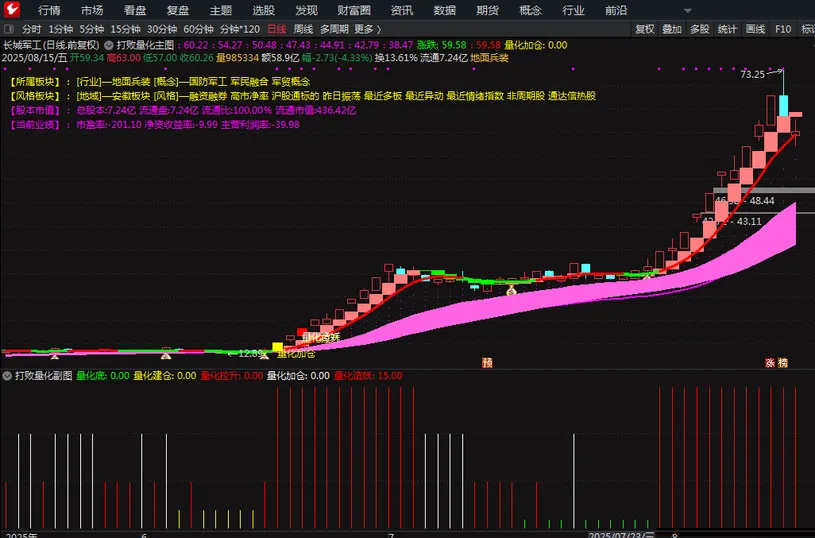Open the 概念 menu
The width and height of the screenshot is (815, 538).
tap(531, 10)
